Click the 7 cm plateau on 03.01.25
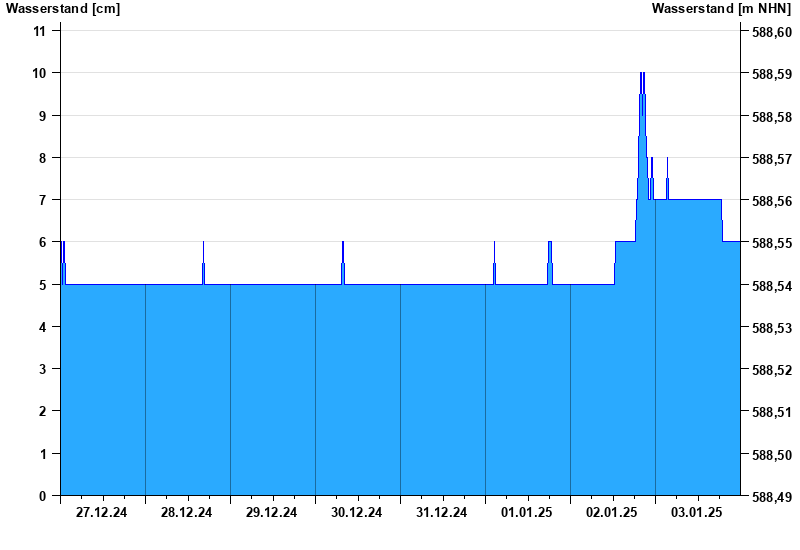800x550 pixels. [x=694, y=199]
